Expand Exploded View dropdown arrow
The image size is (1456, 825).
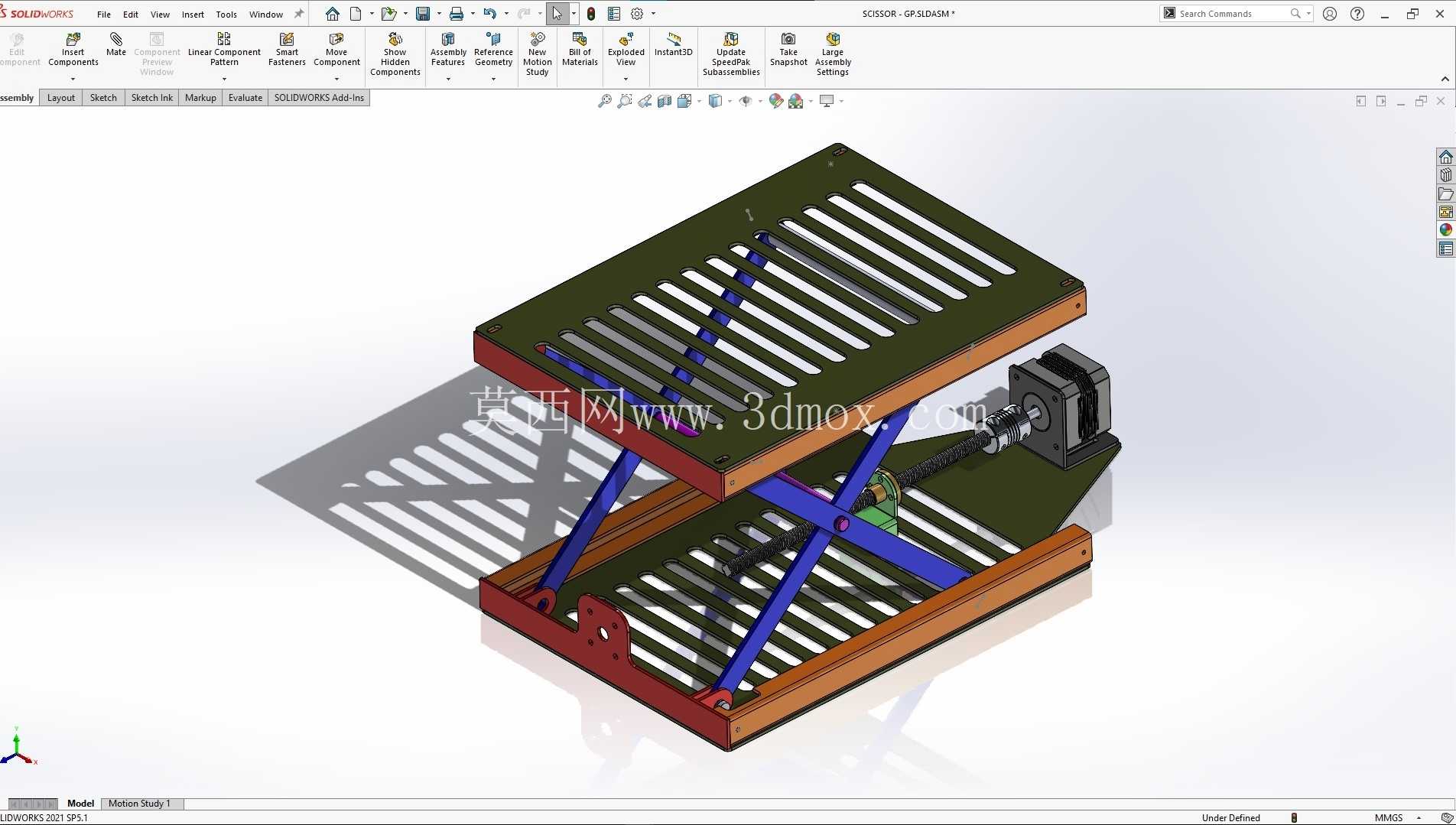point(626,79)
